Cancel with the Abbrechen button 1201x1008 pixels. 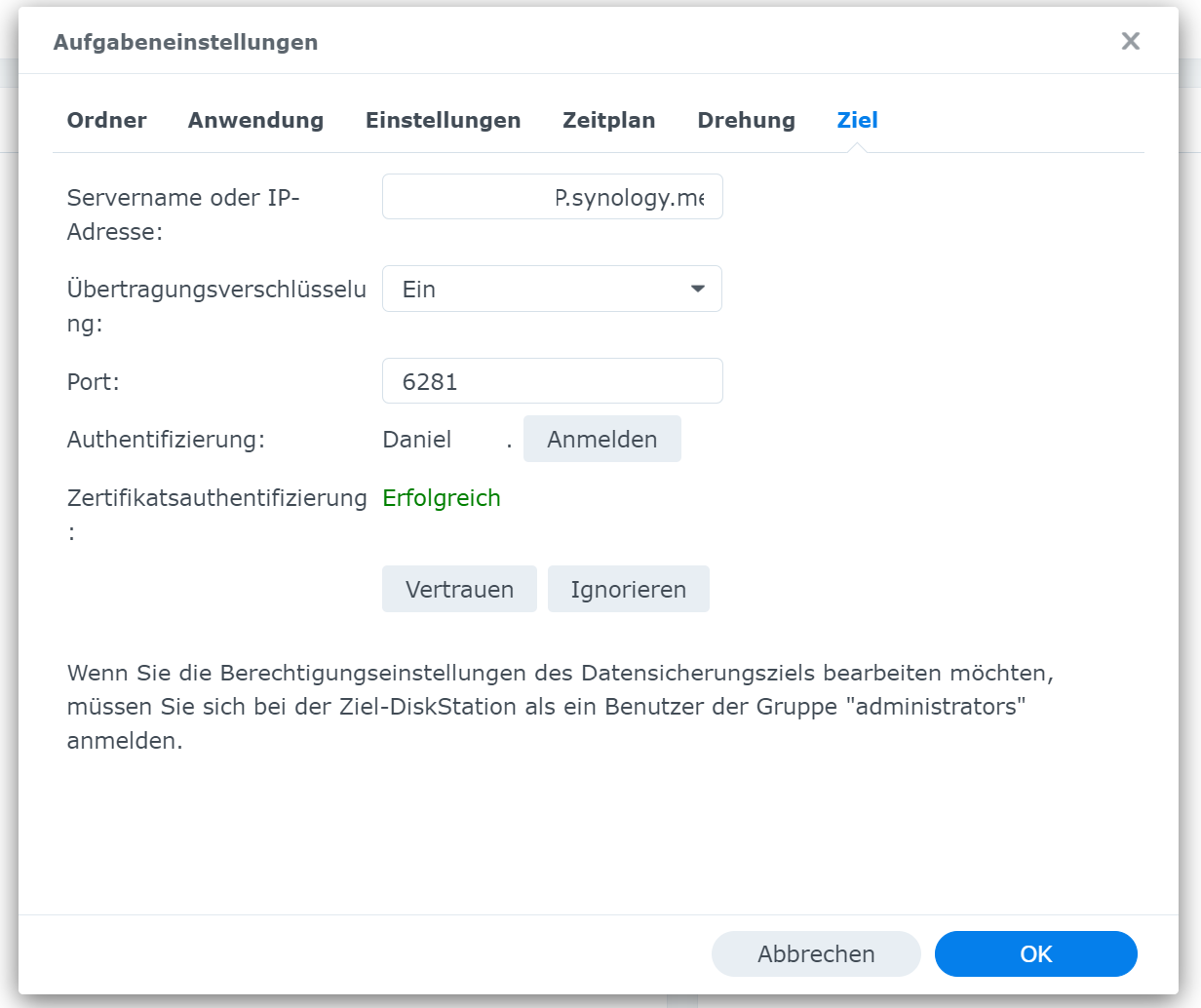click(x=816, y=954)
